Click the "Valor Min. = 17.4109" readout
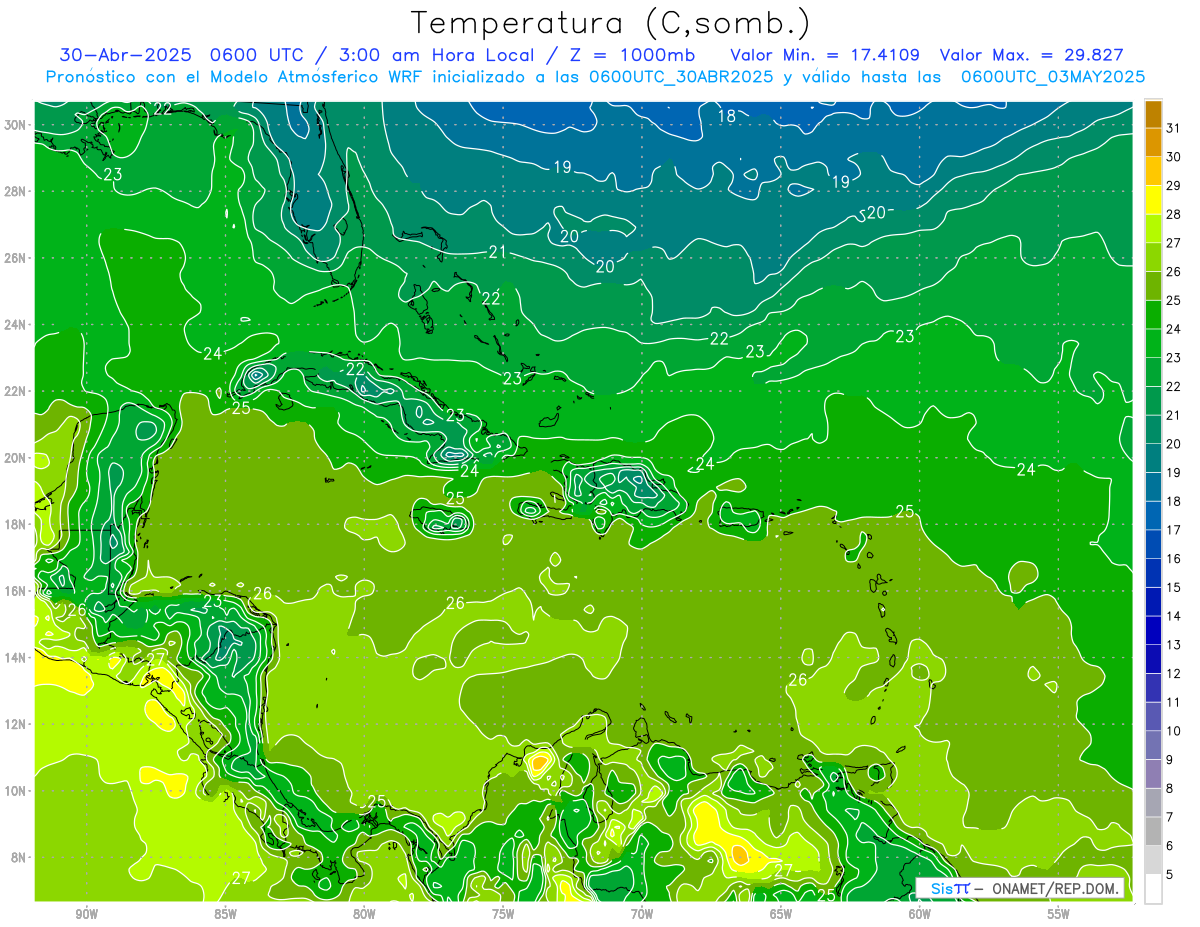 tap(825, 55)
